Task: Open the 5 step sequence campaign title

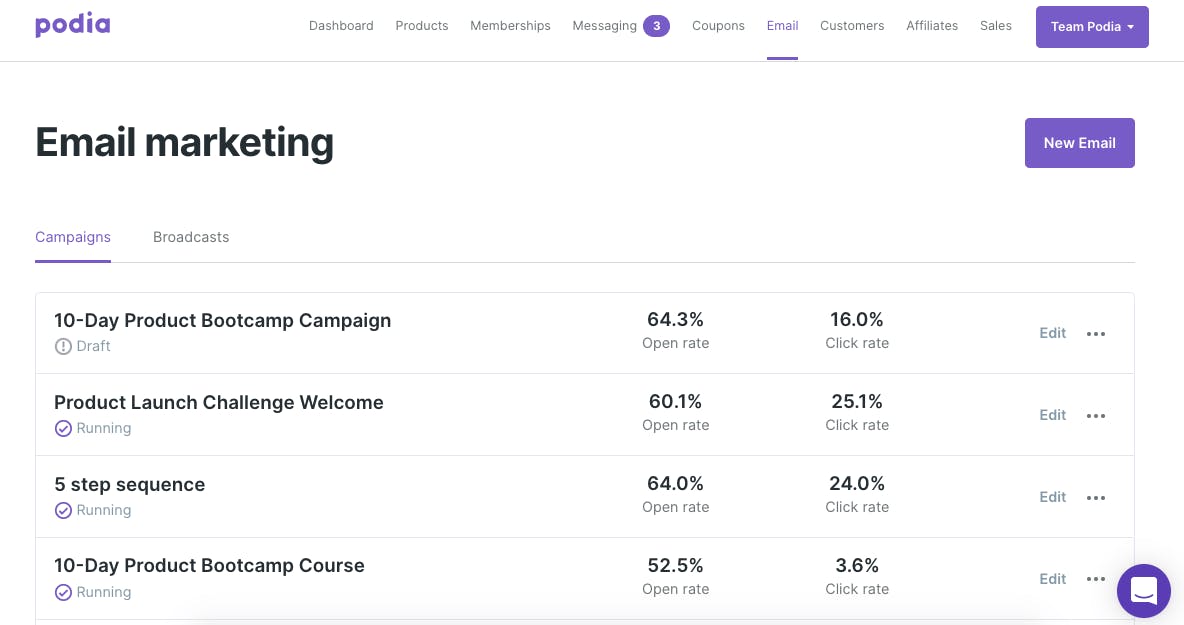Action: click(129, 485)
